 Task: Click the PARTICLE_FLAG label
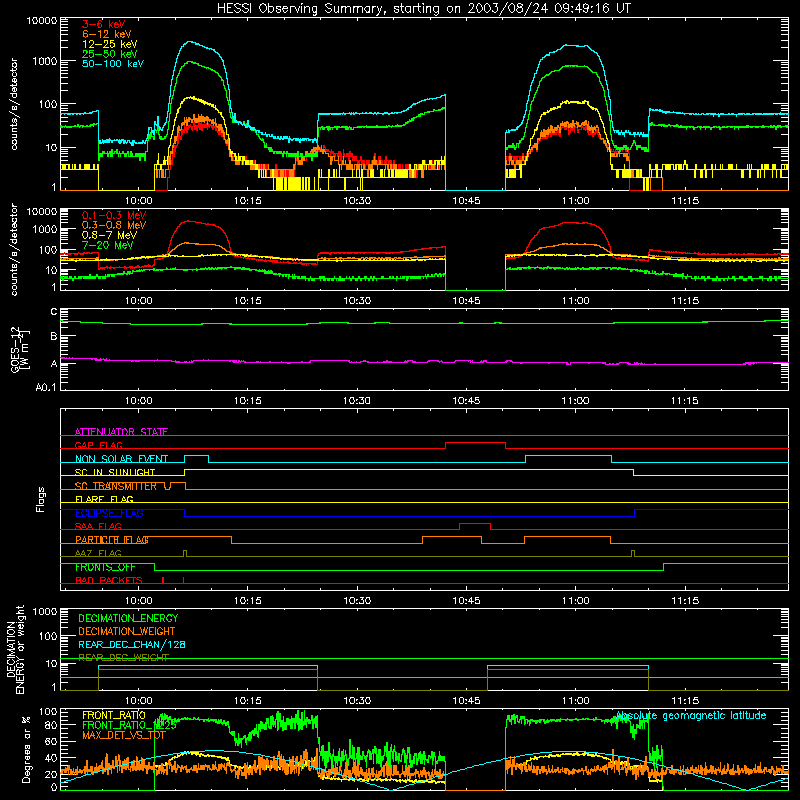[112, 540]
